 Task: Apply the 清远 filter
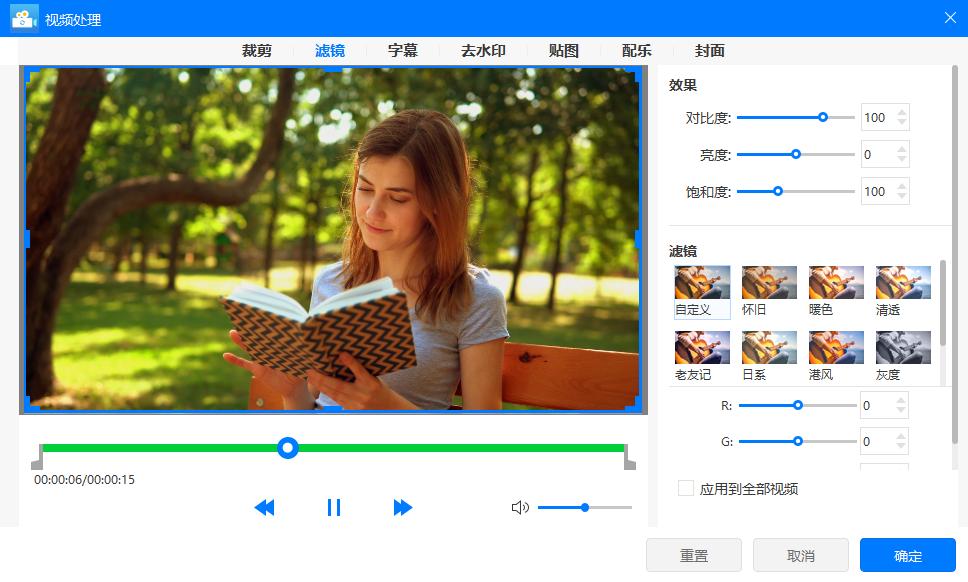[x=902, y=282]
